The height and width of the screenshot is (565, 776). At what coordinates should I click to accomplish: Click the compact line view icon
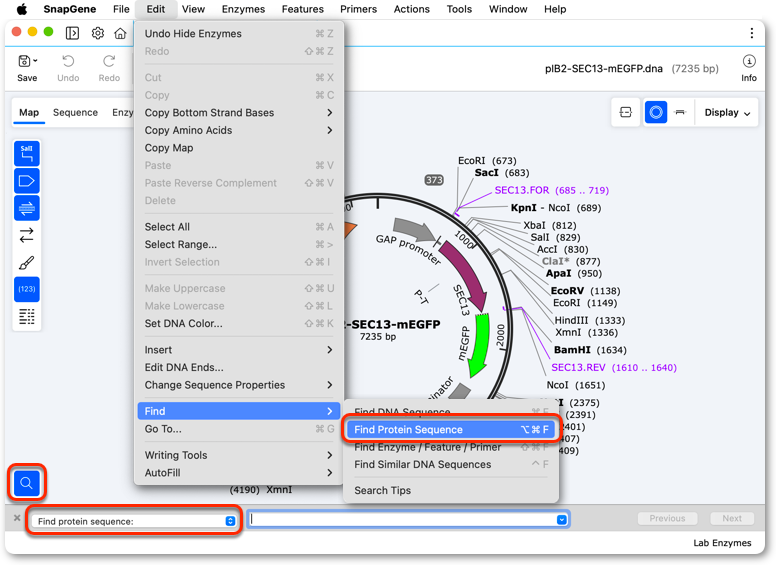tap(680, 112)
